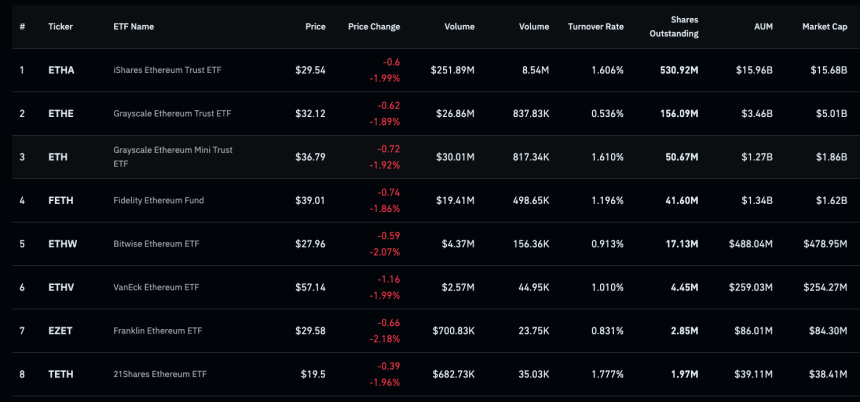Click the Price column header
Viewport: 860px width, 402px height.
point(315,26)
